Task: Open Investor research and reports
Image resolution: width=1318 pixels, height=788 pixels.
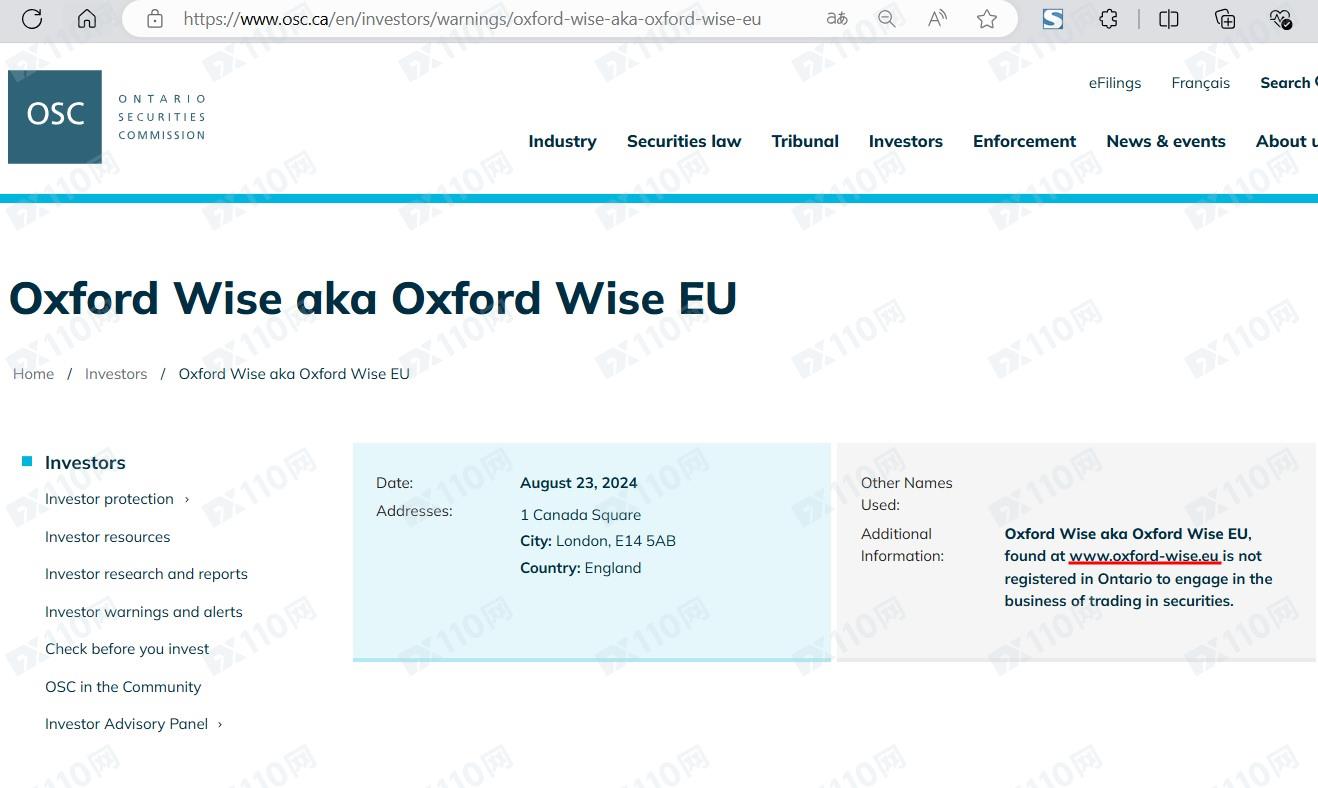Action: [x=146, y=574]
